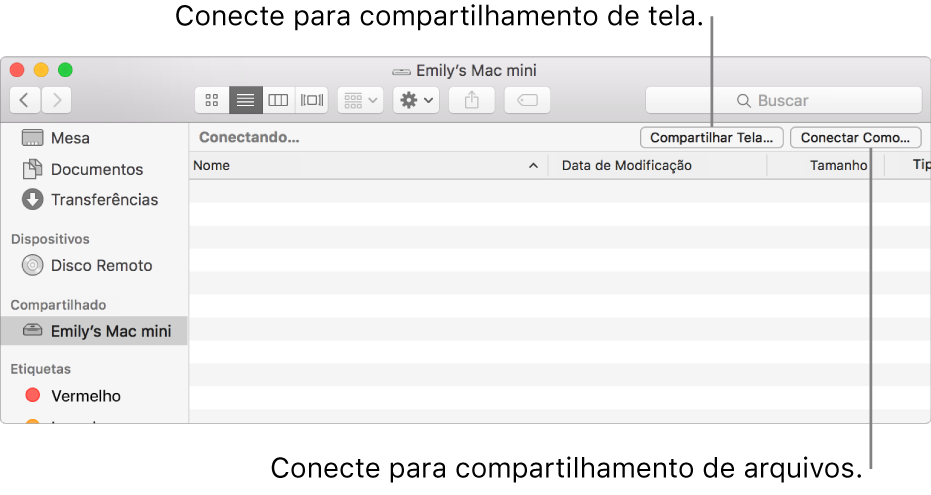Click the Buscar search field

[x=784, y=100]
